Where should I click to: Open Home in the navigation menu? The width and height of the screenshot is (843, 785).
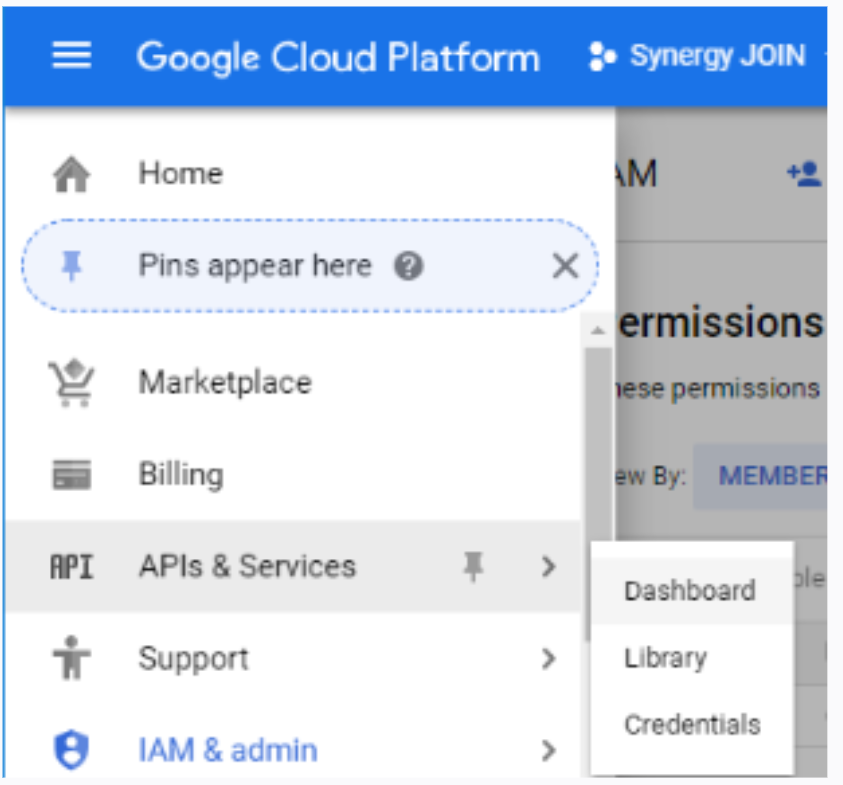click(x=181, y=174)
